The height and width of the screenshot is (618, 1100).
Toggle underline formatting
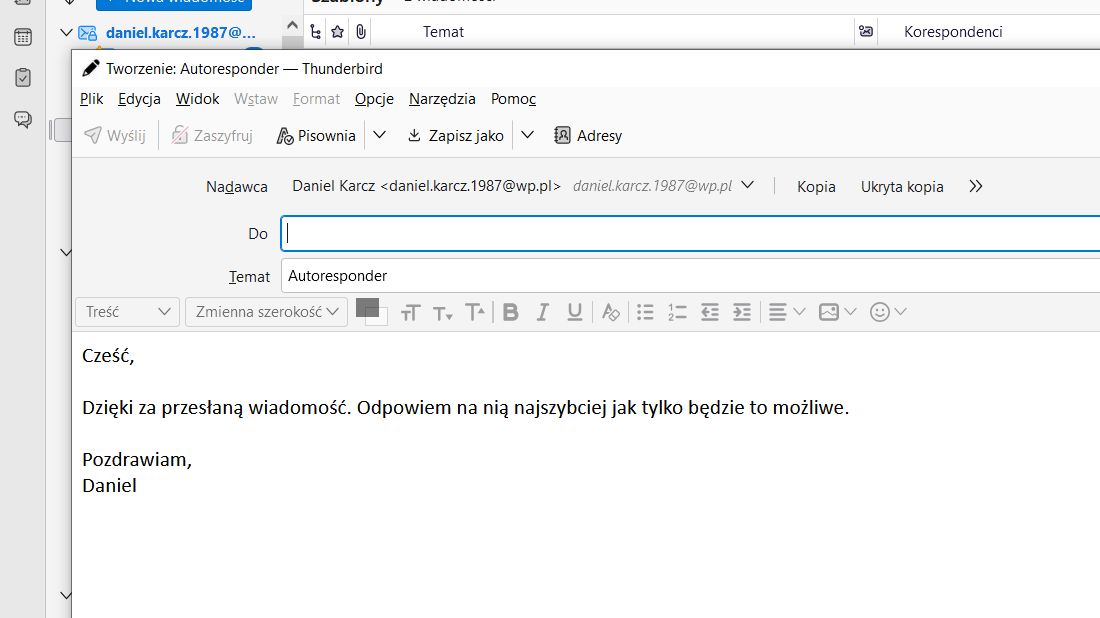(575, 312)
